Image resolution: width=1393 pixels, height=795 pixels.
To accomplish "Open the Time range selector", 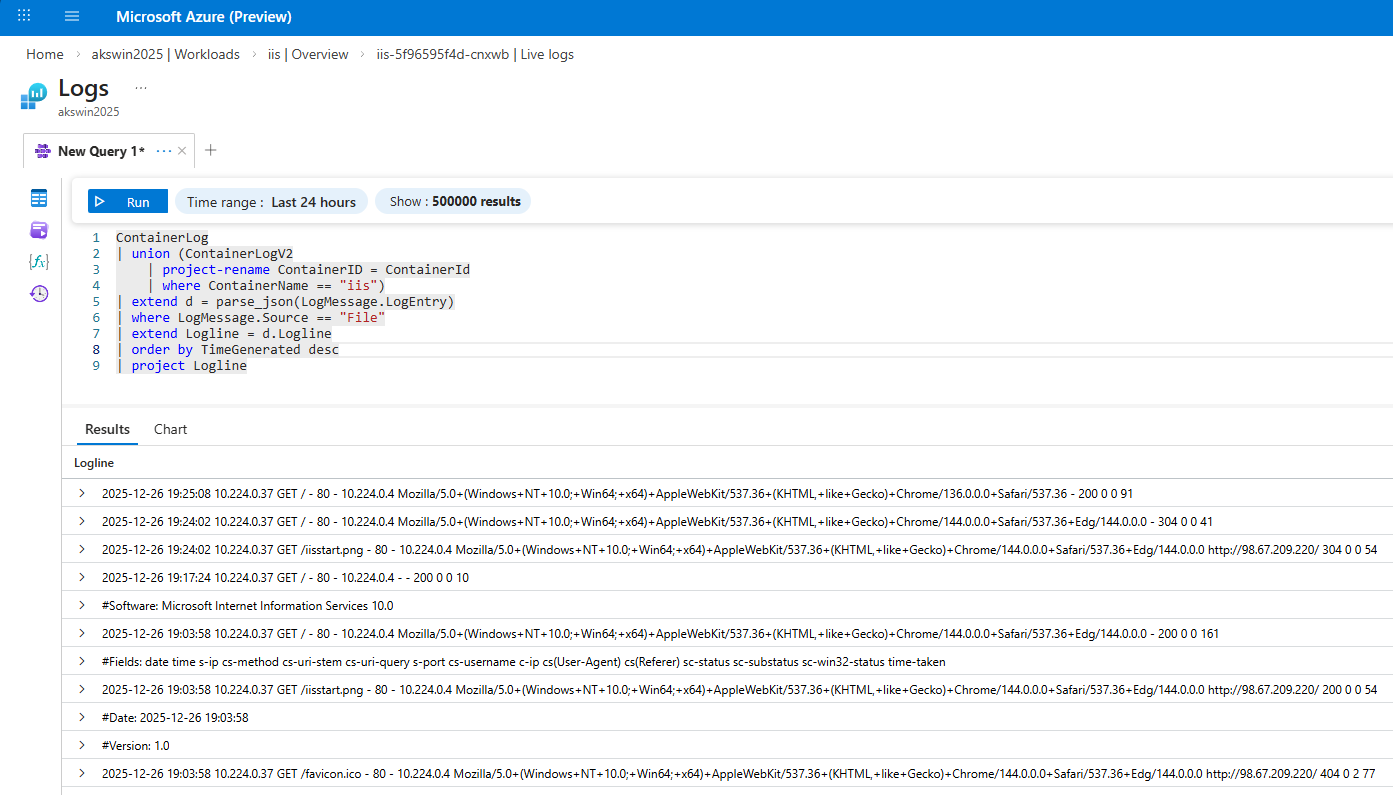I will pyautogui.click(x=270, y=201).
